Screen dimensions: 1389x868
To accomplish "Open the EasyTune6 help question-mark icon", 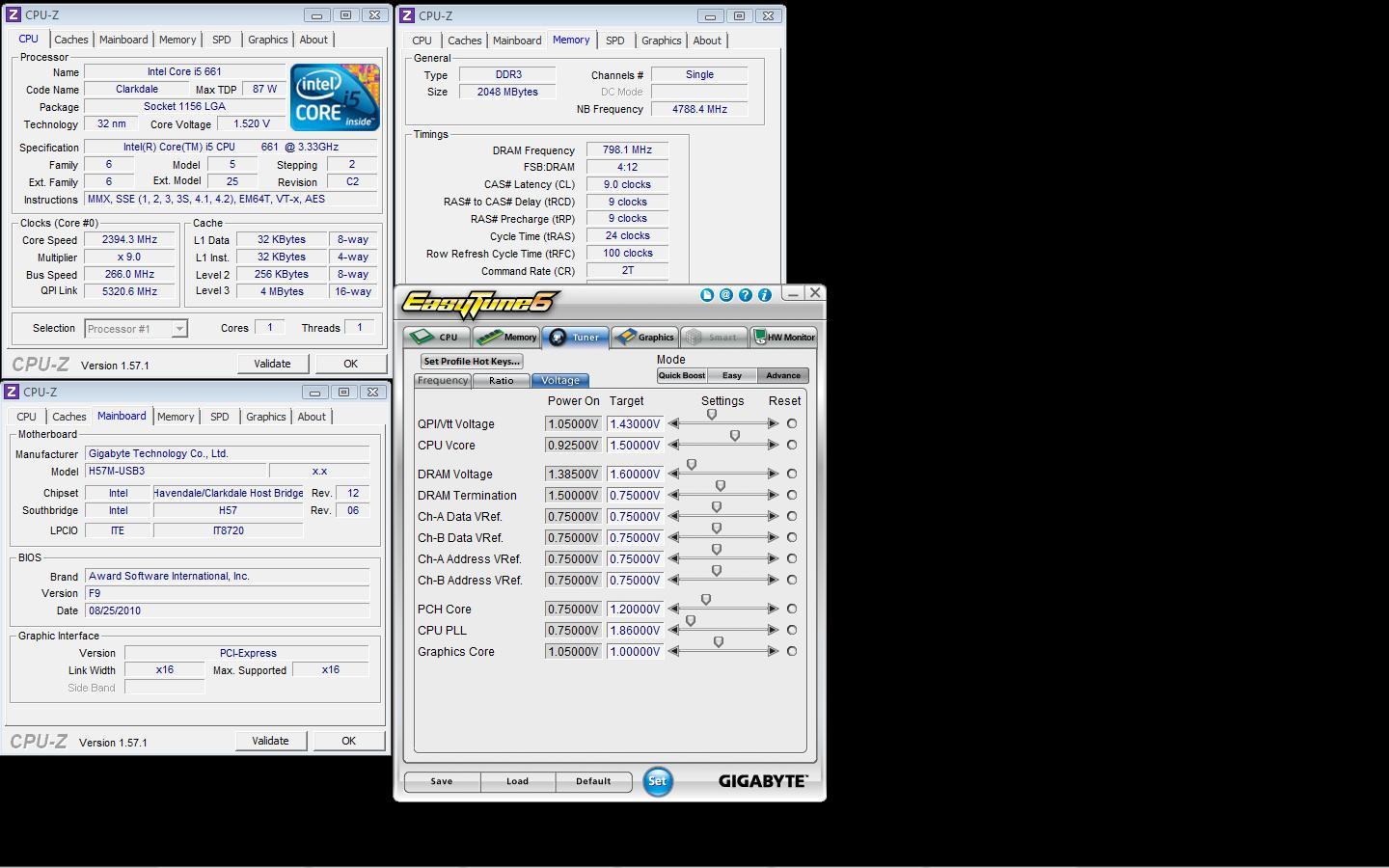I will tap(746, 295).
